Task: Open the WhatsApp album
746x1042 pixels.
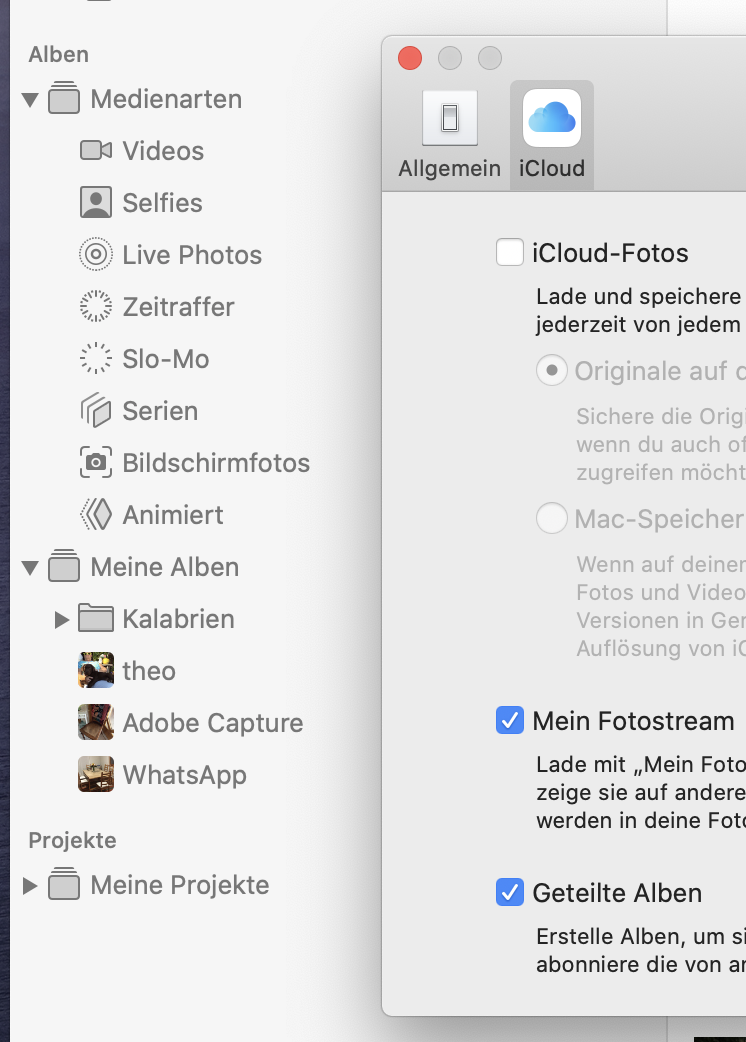Action: coord(184,775)
